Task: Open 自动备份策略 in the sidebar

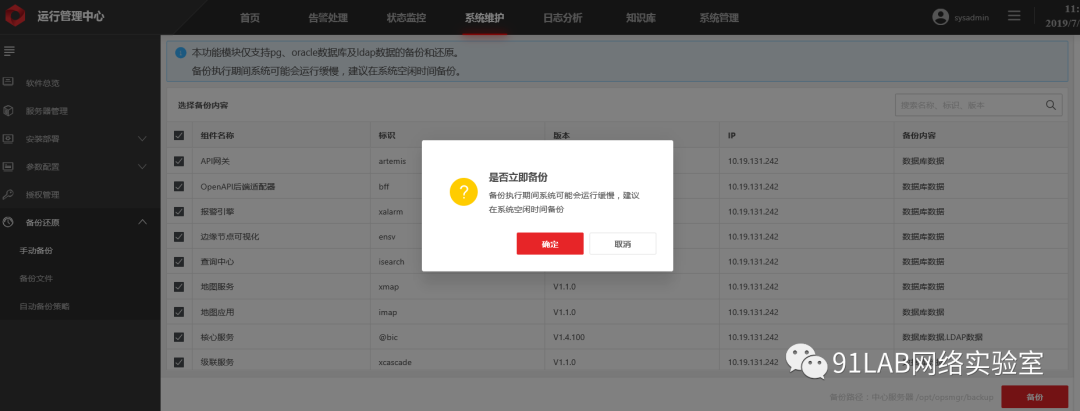Action: 44,306
